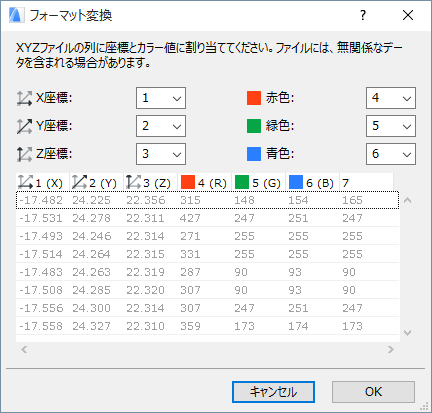Click the cell value 24.225
The image size is (432, 413).
[x=91, y=200]
